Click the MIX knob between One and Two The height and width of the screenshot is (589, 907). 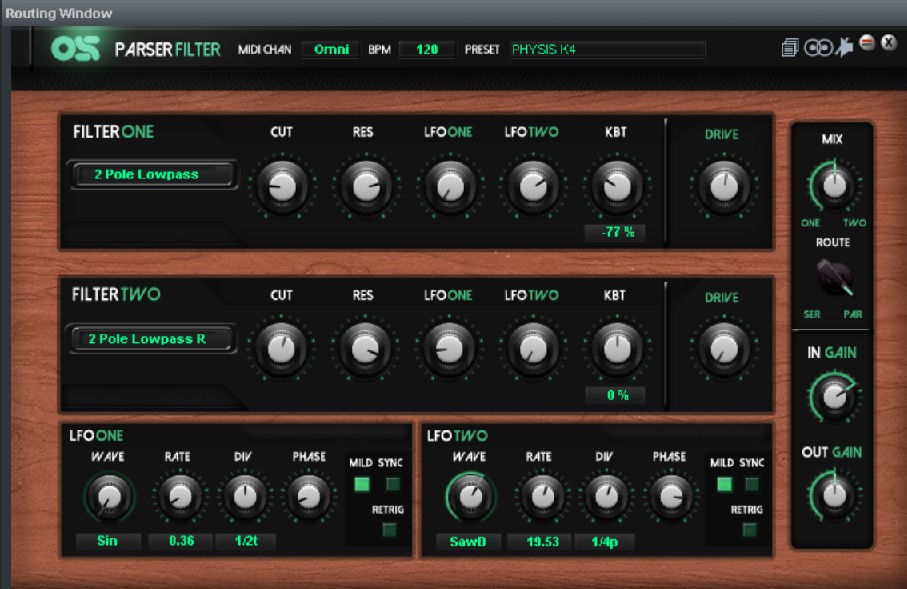tap(833, 184)
